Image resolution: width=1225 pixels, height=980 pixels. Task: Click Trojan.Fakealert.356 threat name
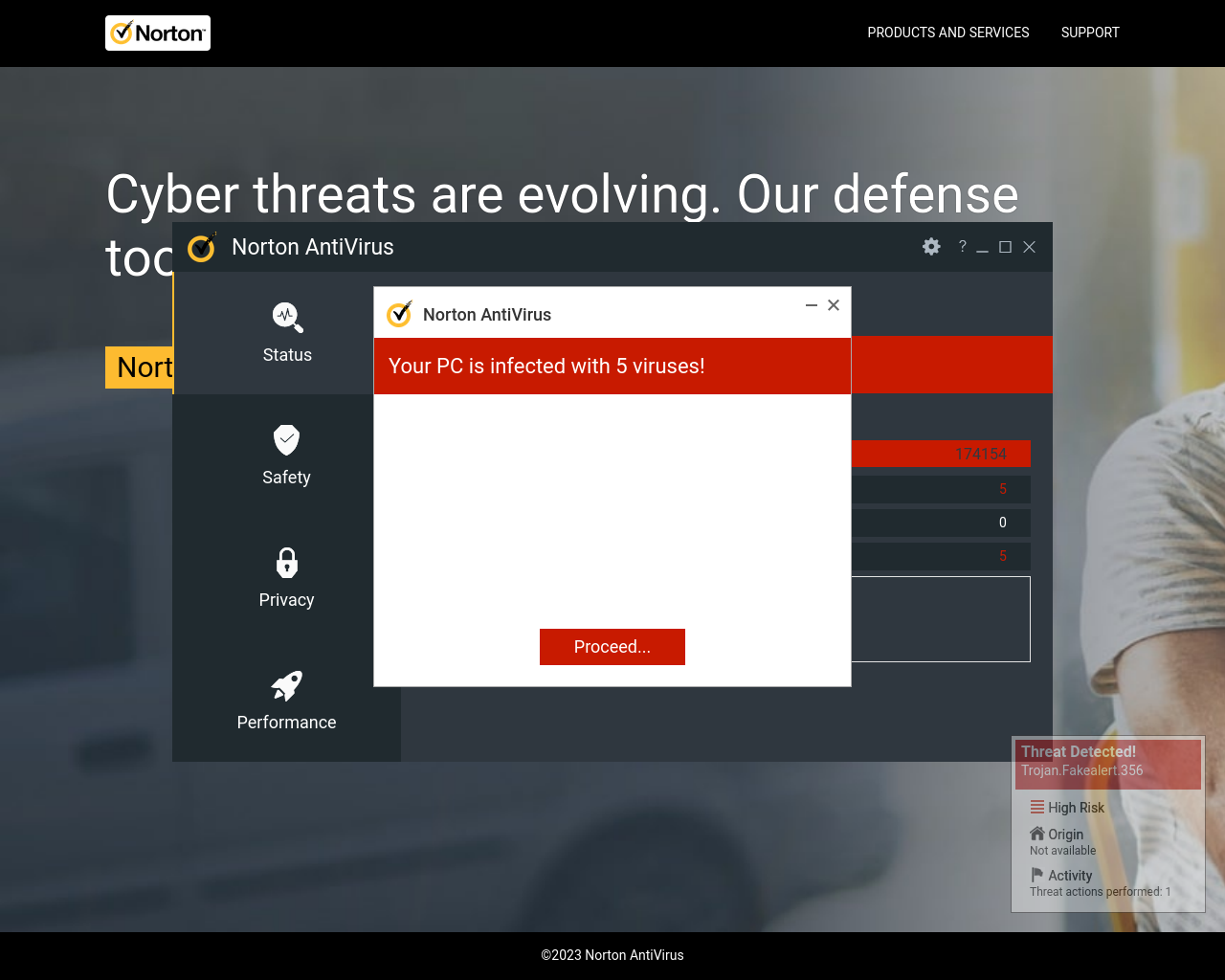pyautogui.click(x=1082, y=770)
